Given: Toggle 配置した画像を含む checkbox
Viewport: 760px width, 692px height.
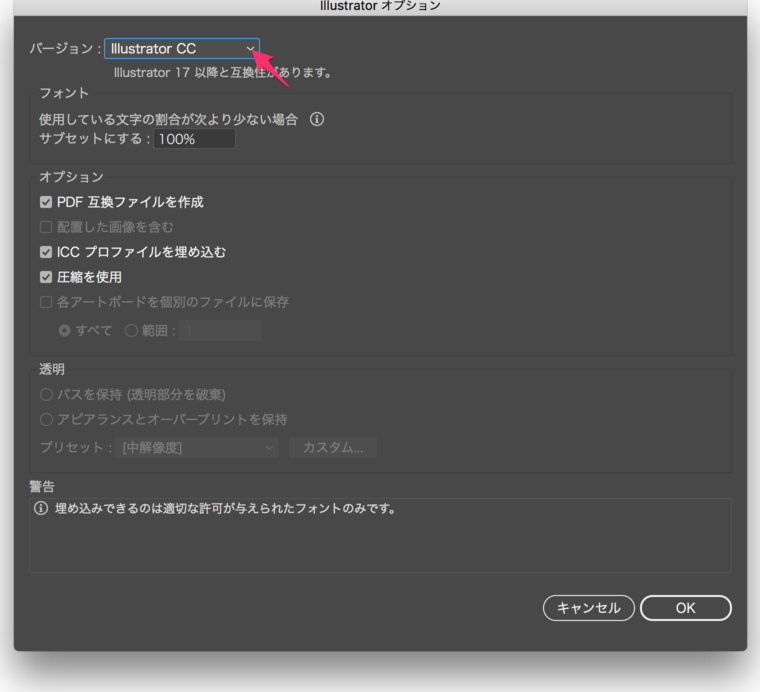Looking at the screenshot, I should (46, 227).
